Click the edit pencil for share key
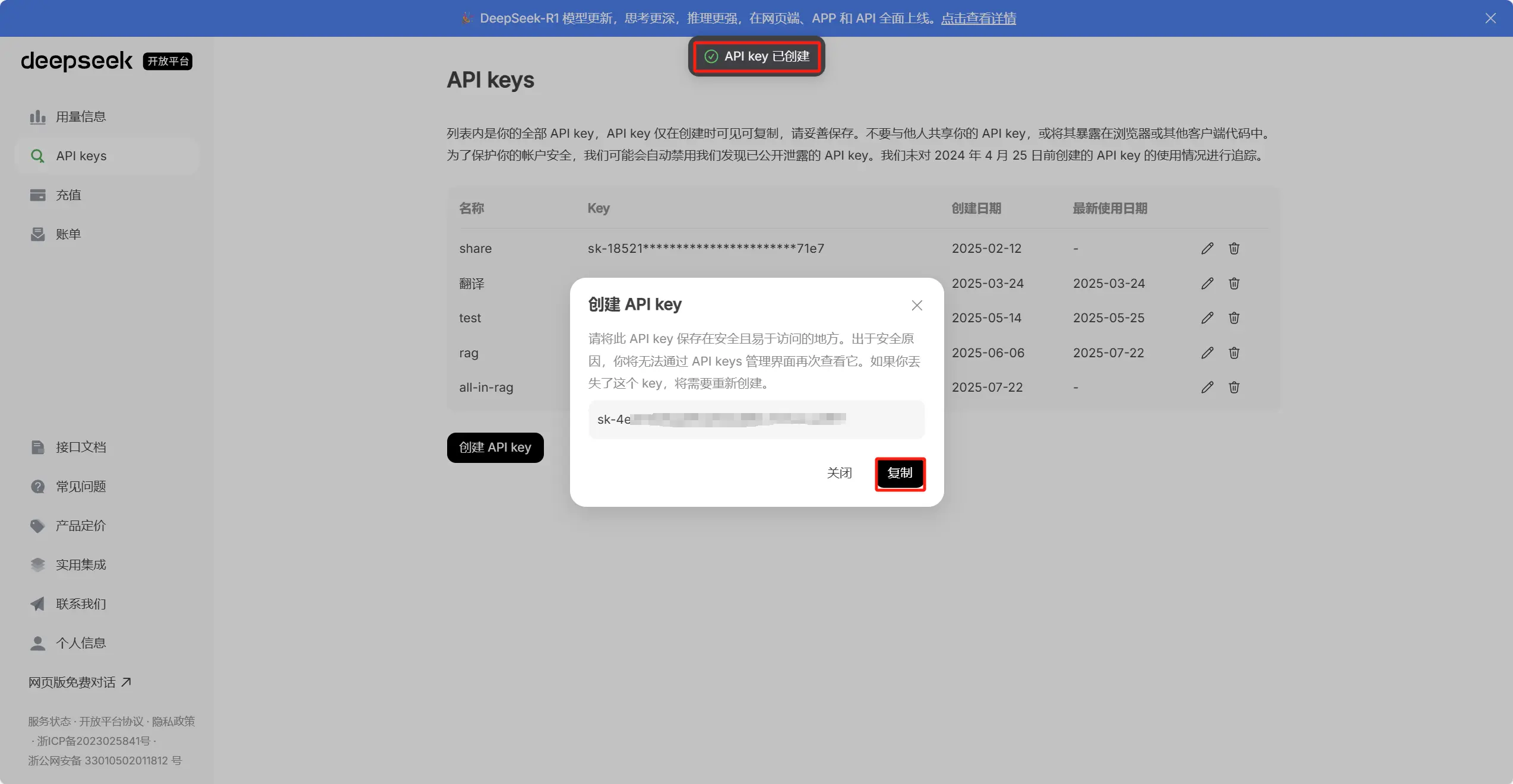1513x784 pixels. coord(1207,249)
